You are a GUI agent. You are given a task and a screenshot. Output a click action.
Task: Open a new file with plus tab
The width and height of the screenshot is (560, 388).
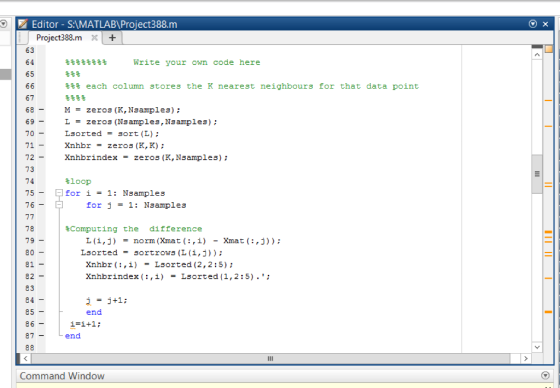pyautogui.click(x=112, y=38)
